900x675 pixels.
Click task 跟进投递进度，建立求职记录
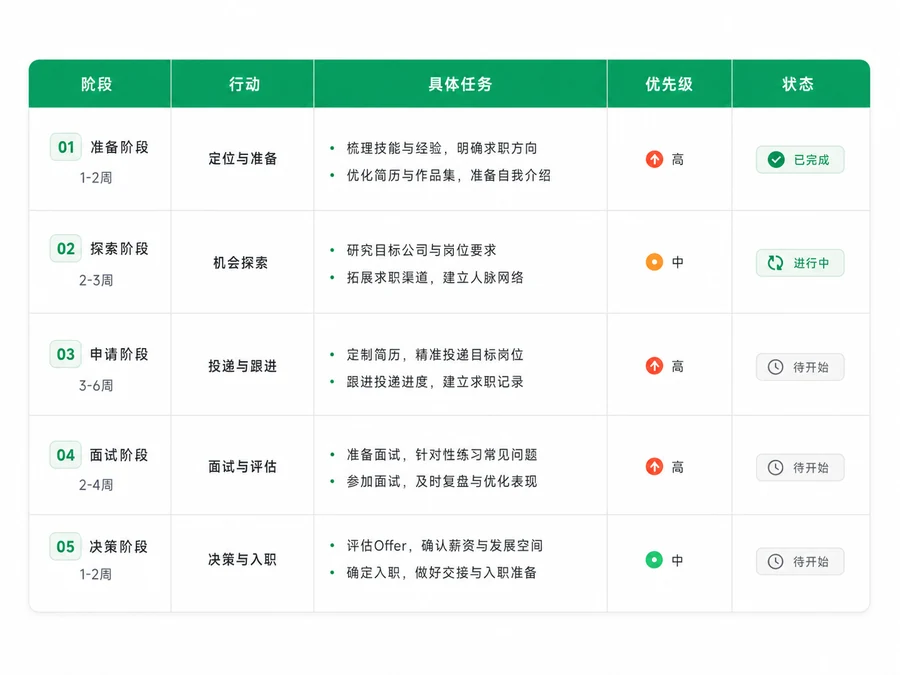click(435, 382)
